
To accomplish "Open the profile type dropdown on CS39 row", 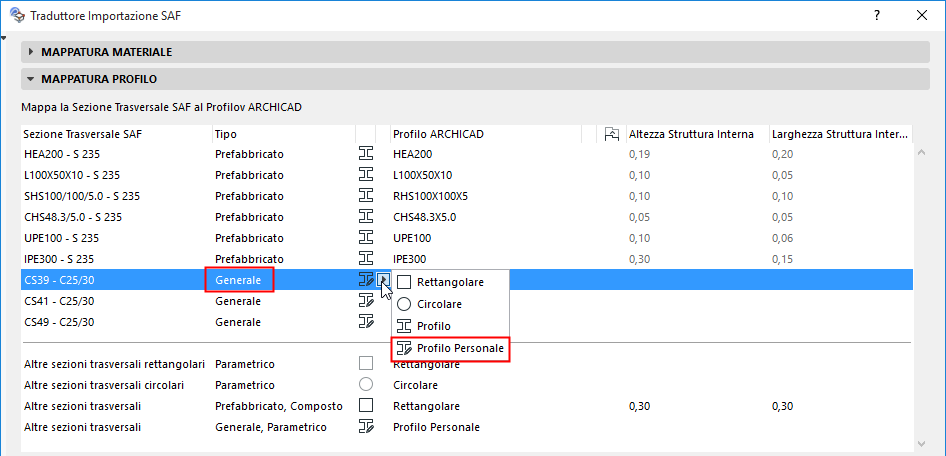I will click(x=383, y=280).
